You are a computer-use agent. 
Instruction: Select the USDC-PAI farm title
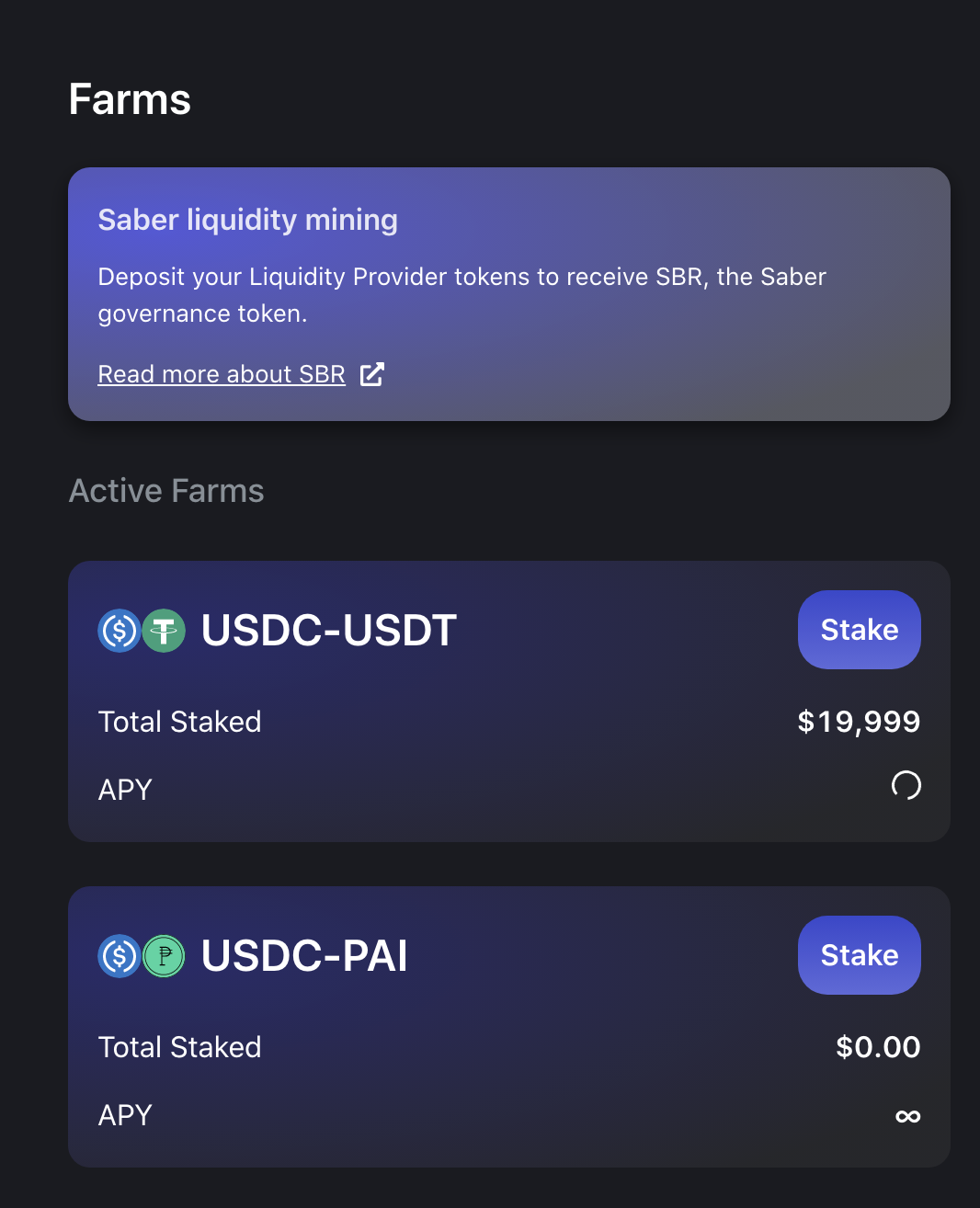(x=304, y=956)
